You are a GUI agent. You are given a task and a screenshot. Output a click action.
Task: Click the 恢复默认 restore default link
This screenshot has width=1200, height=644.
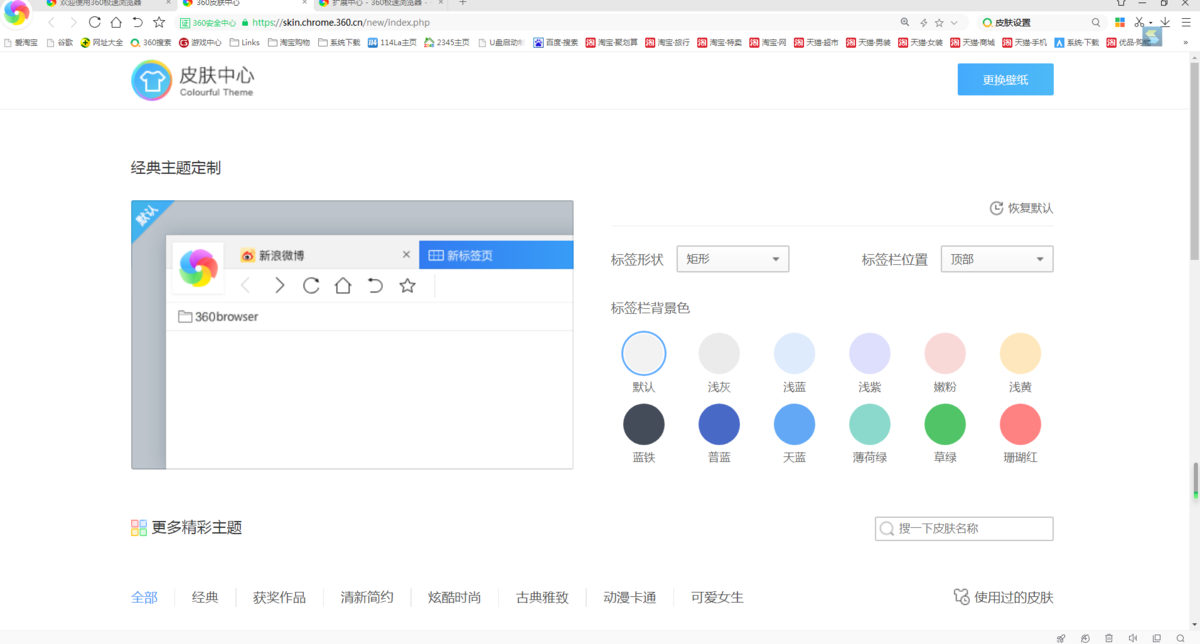point(1021,208)
